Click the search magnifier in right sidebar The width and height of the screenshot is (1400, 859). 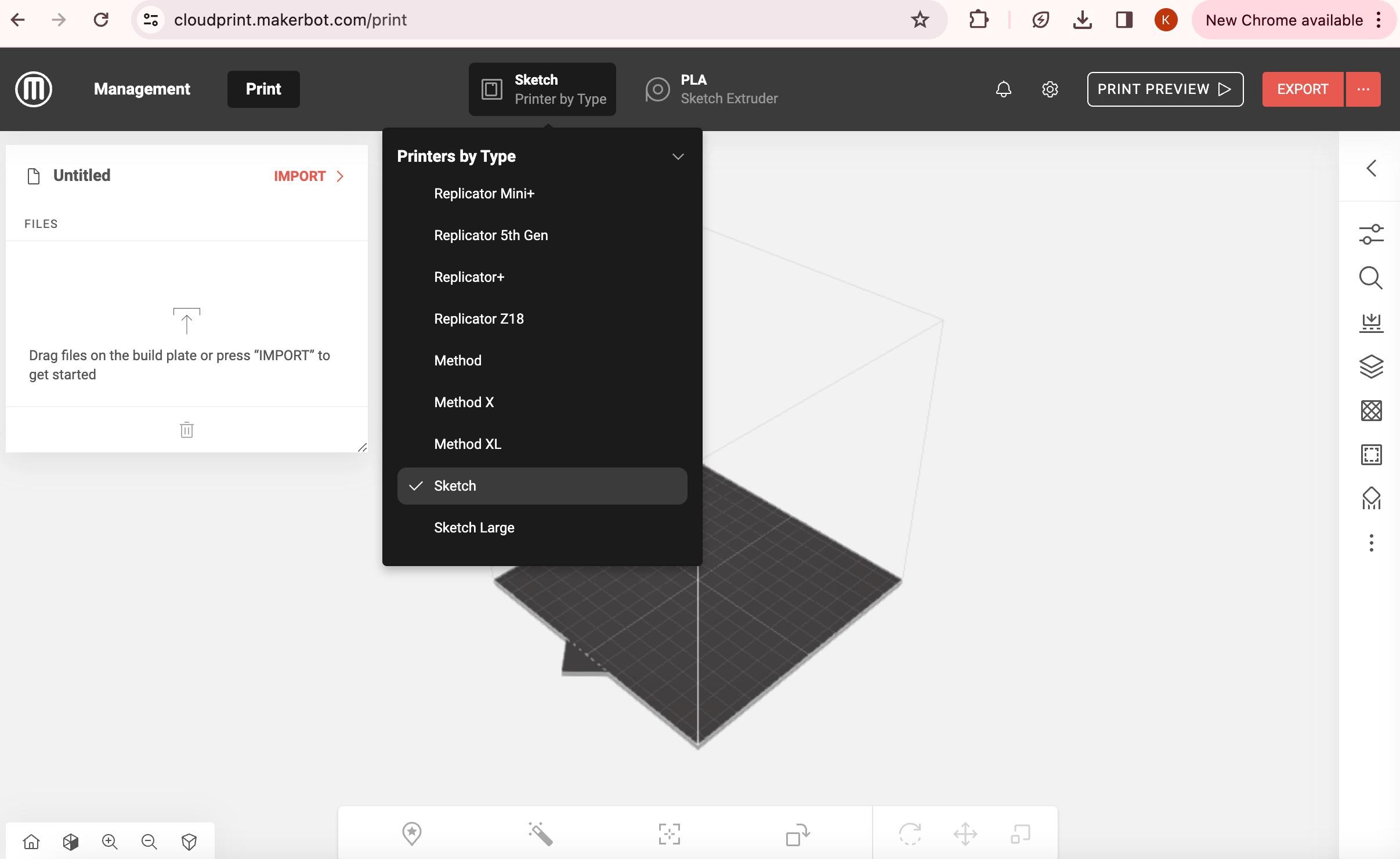(1372, 278)
